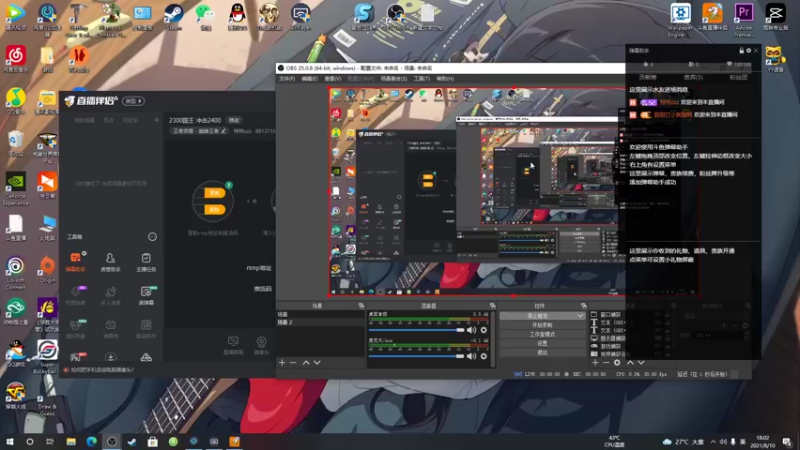The height and width of the screenshot is (450, 800).
Task: Mute the desktop audio channel
Action: coord(471,330)
